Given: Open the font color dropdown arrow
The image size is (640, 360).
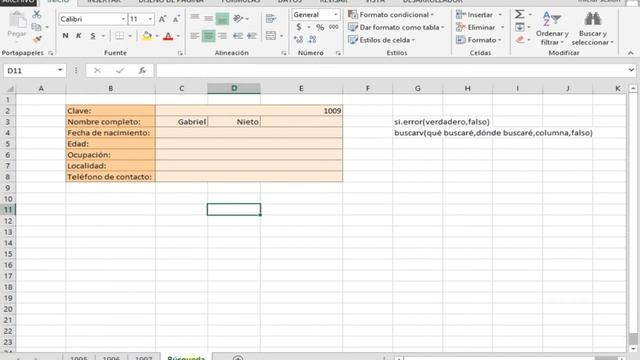Looking at the screenshot, I should pyautogui.click(x=178, y=36).
